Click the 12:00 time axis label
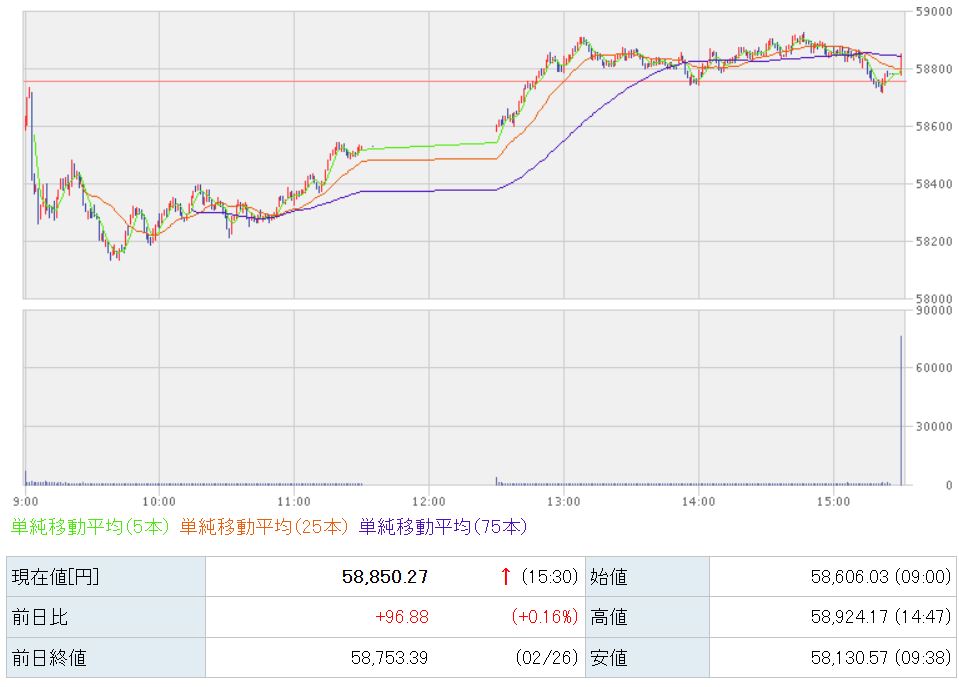 tap(428, 500)
